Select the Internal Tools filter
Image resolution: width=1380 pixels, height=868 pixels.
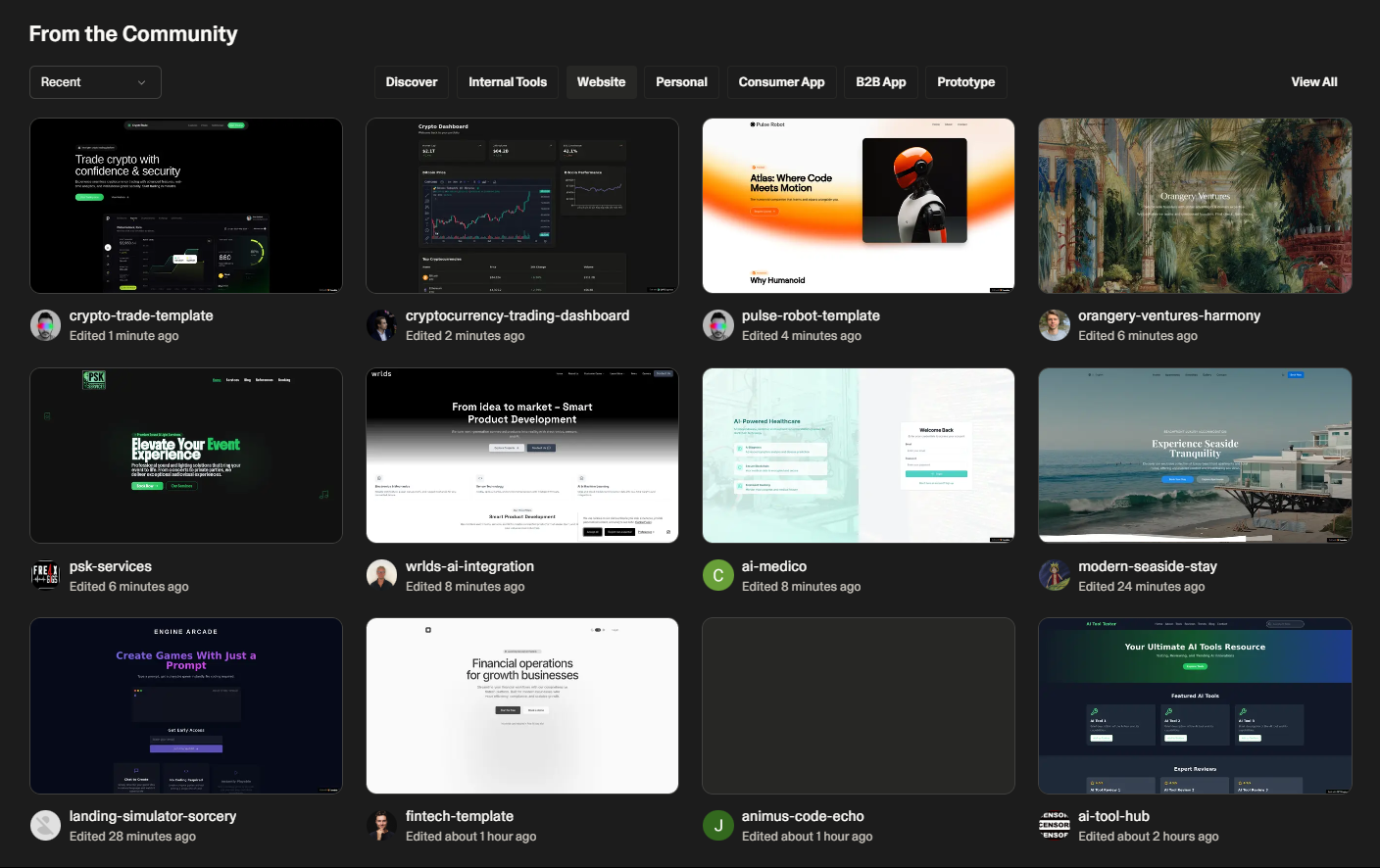coord(507,82)
